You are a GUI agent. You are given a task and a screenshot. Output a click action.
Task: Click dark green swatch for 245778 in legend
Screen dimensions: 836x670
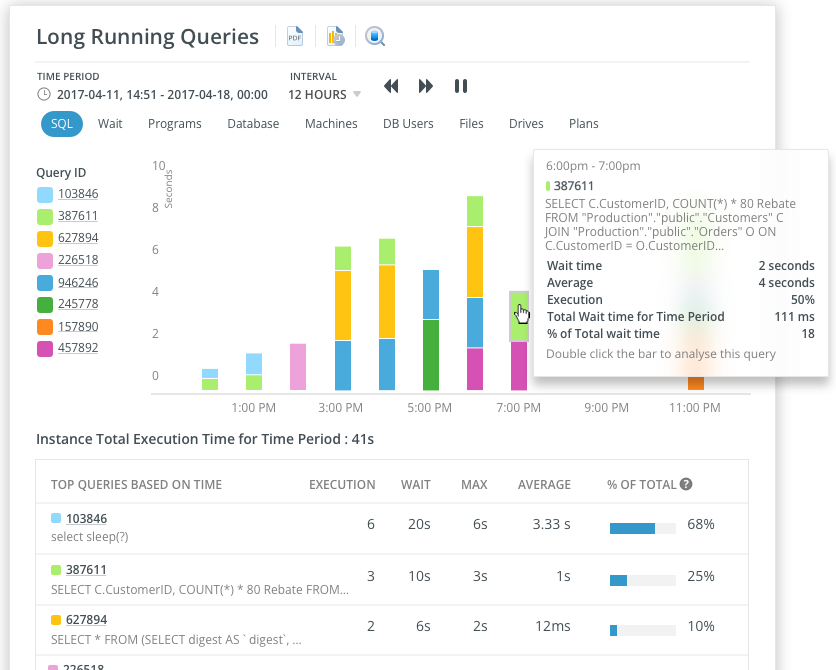click(45, 305)
